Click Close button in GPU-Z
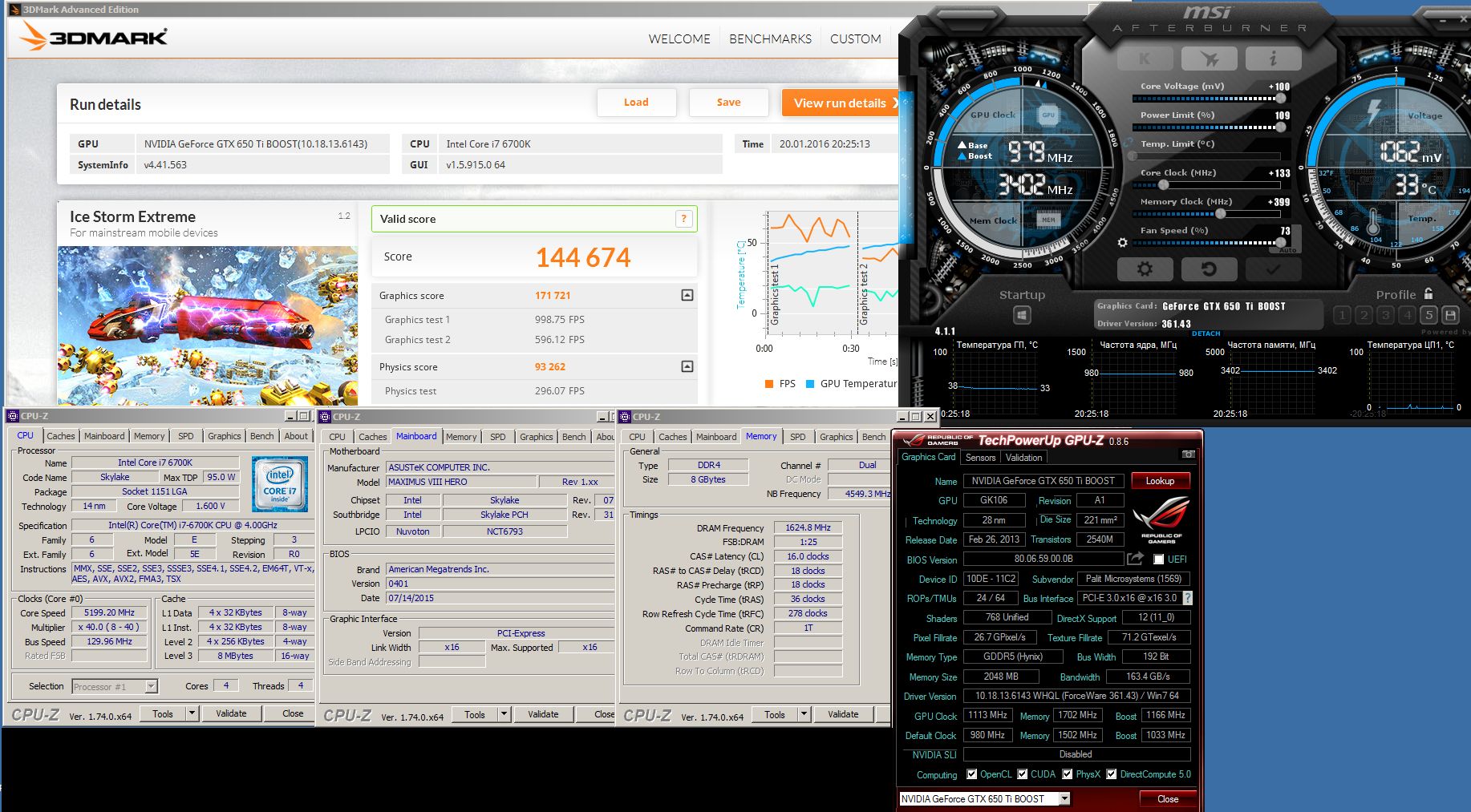The image size is (1471, 812). click(1168, 799)
